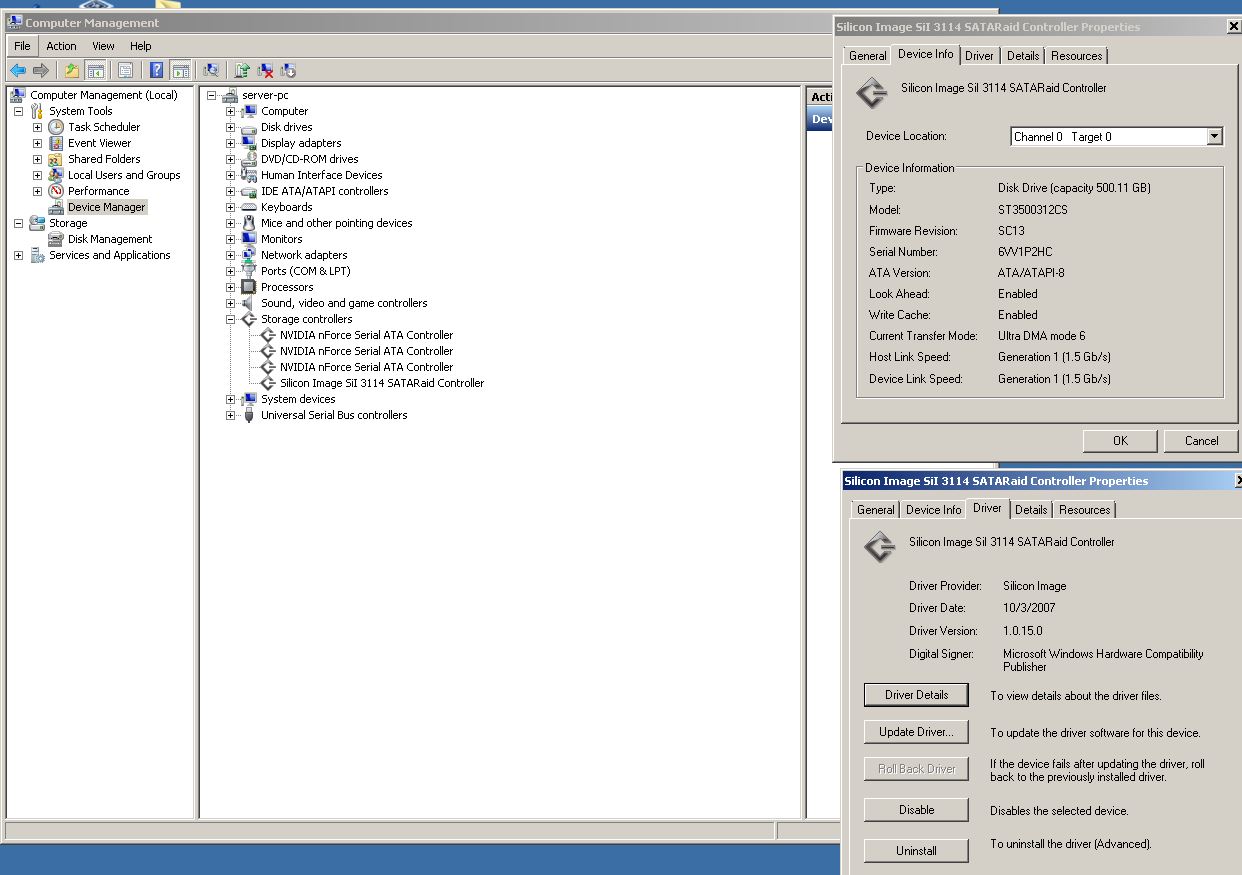1242x875 pixels.
Task: Collapse the Storage controllers category
Action: point(230,319)
